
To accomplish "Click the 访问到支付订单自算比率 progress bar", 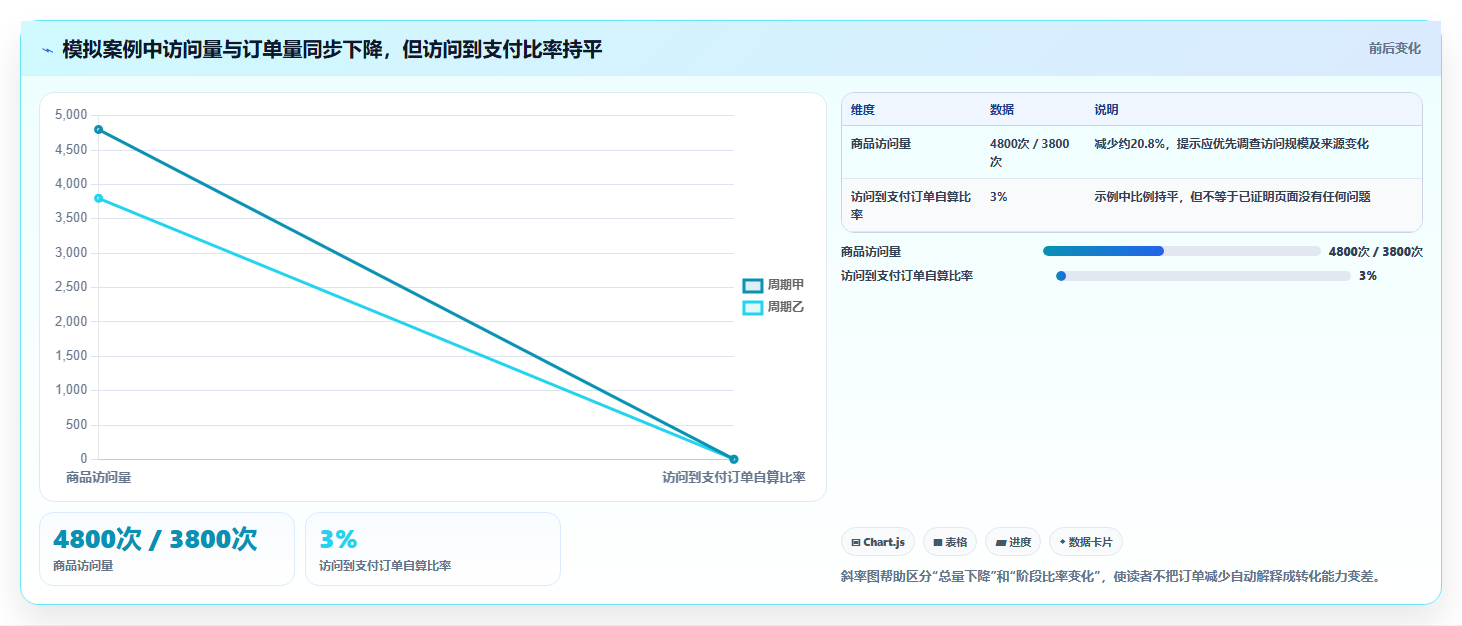I will tap(1203, 276).
